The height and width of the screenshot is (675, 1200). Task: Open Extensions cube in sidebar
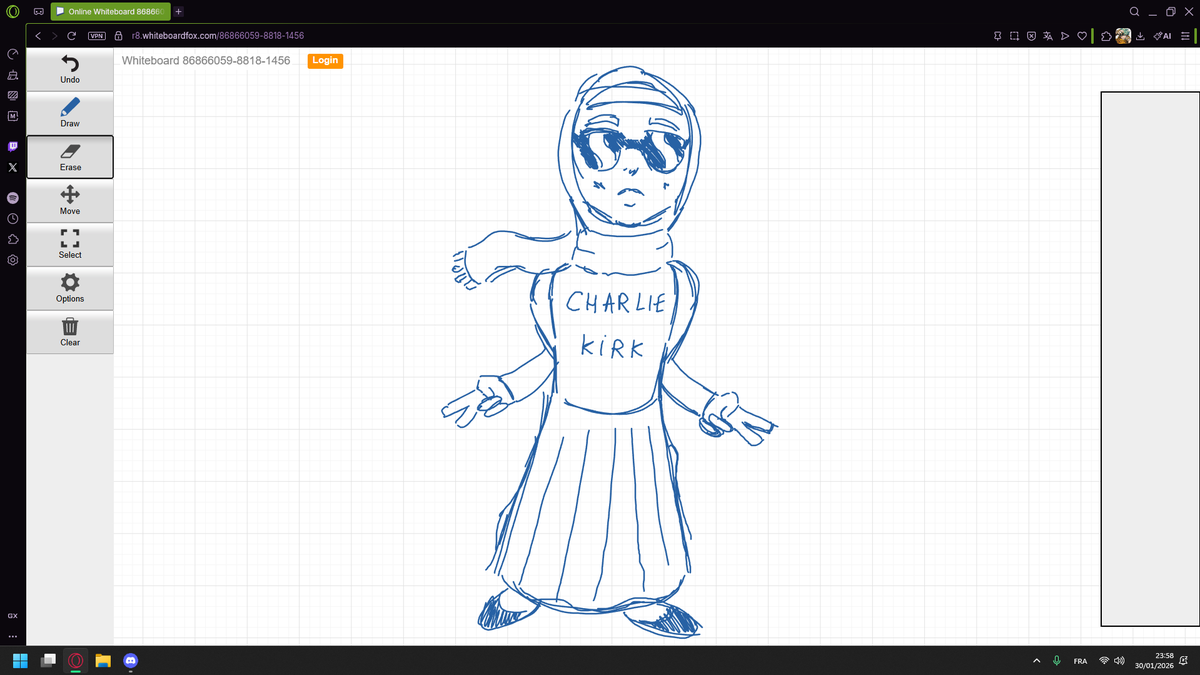click(12, 239)
